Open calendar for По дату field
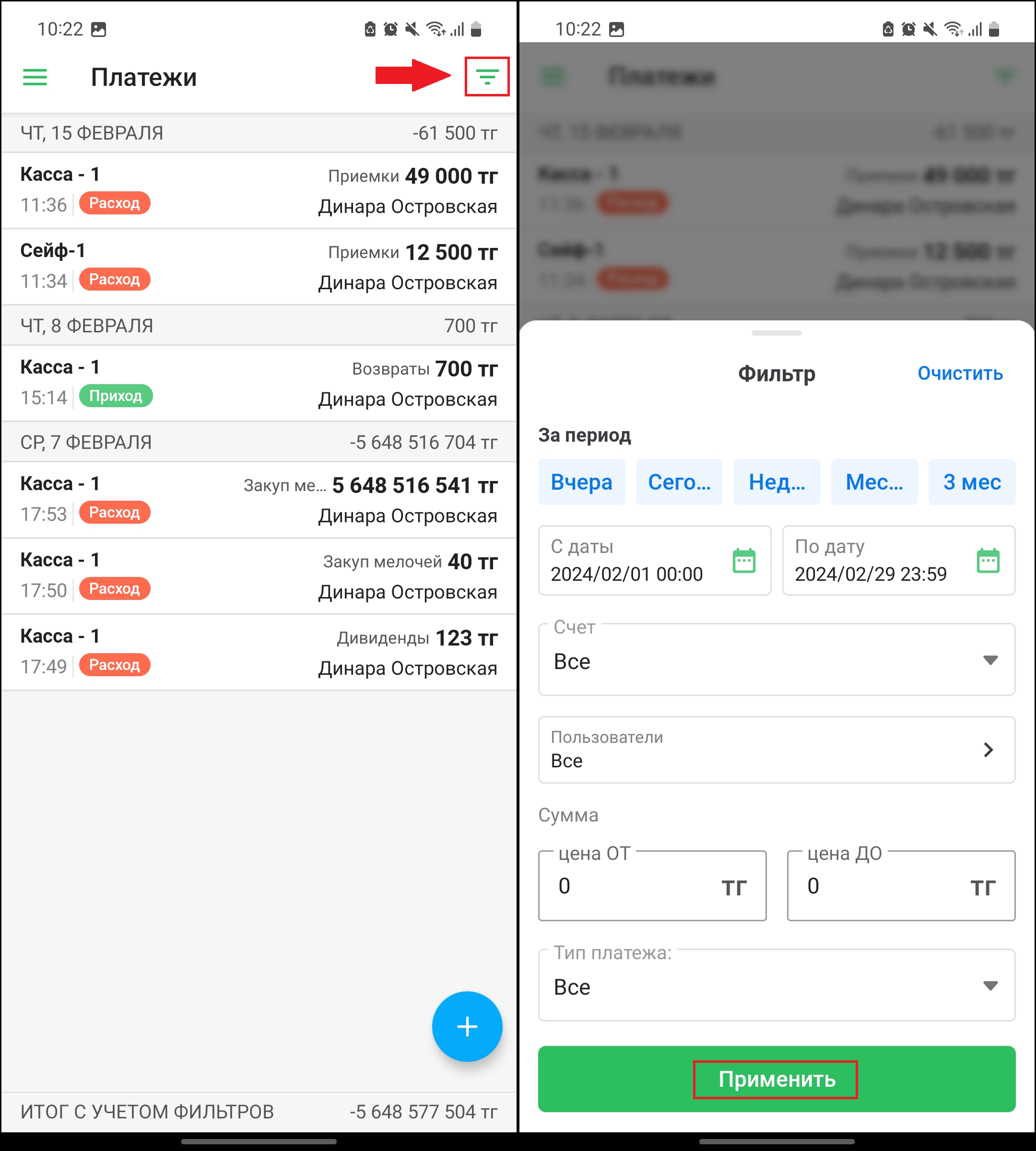This screenshot has height=1151, width=1036. click(988, 561)
